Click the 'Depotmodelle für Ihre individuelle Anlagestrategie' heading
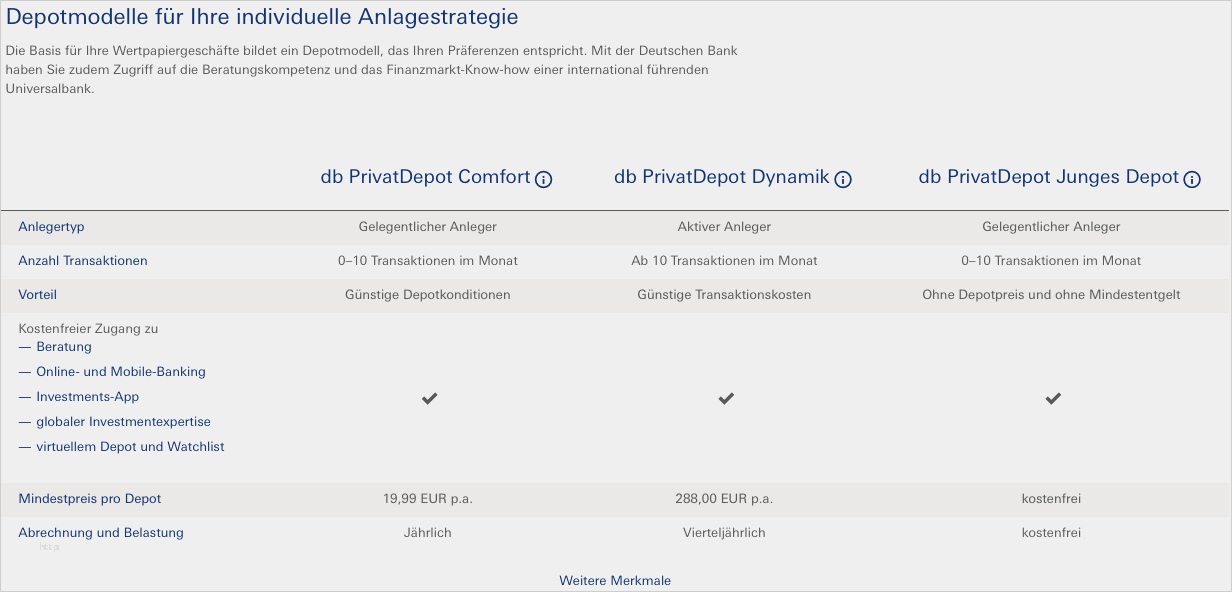Viewport: 1232px width, 592px height. (x=262, y=17)
